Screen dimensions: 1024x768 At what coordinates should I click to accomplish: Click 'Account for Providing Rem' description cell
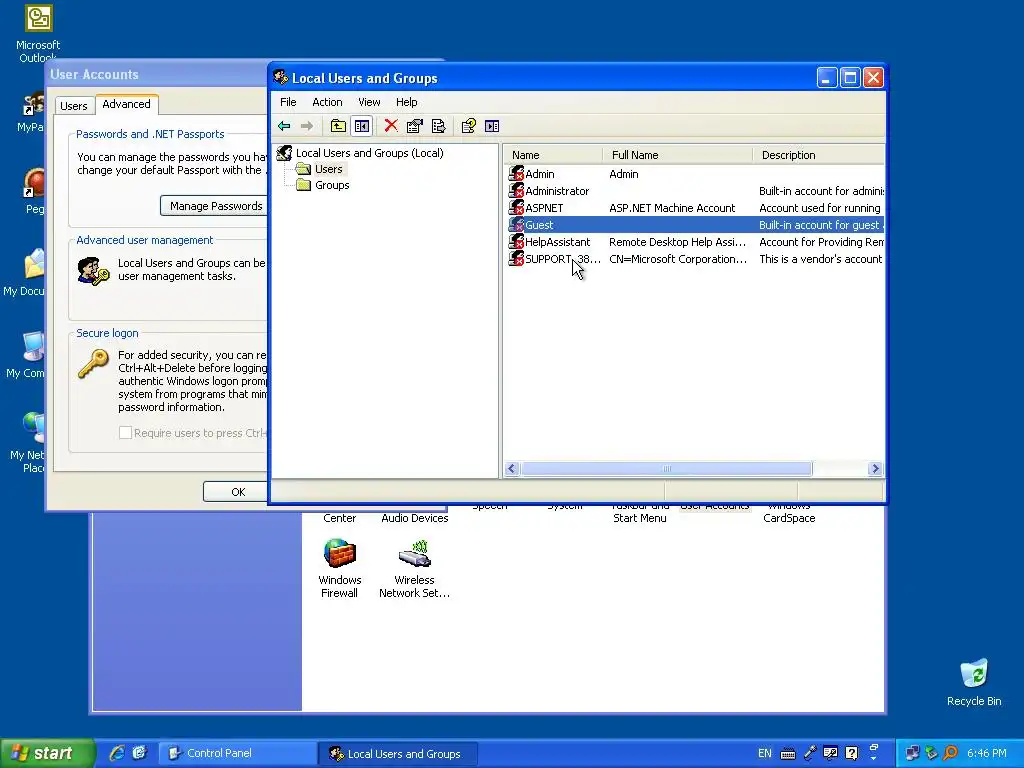coord(822,242)
